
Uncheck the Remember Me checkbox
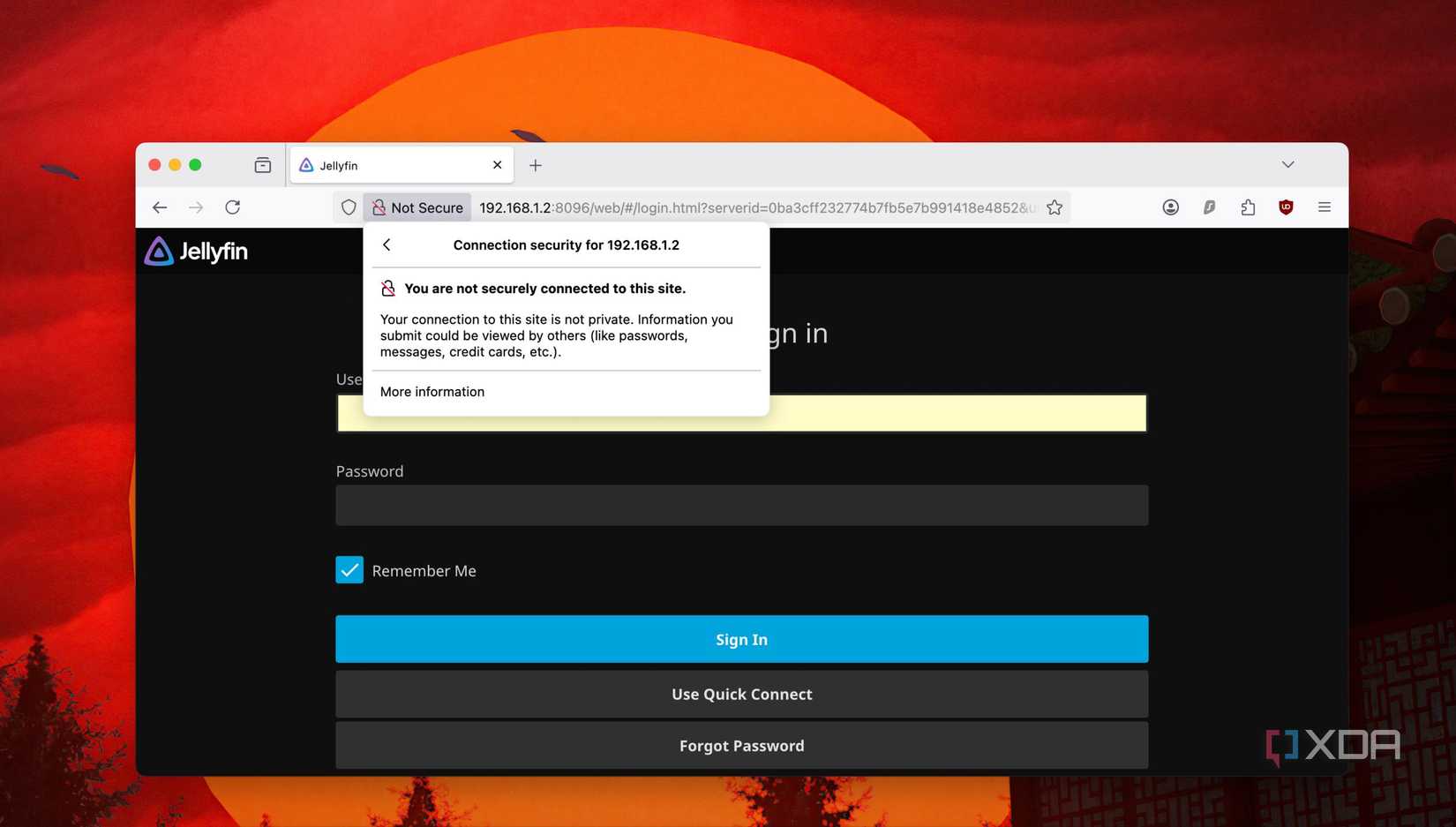click(349, 570)
